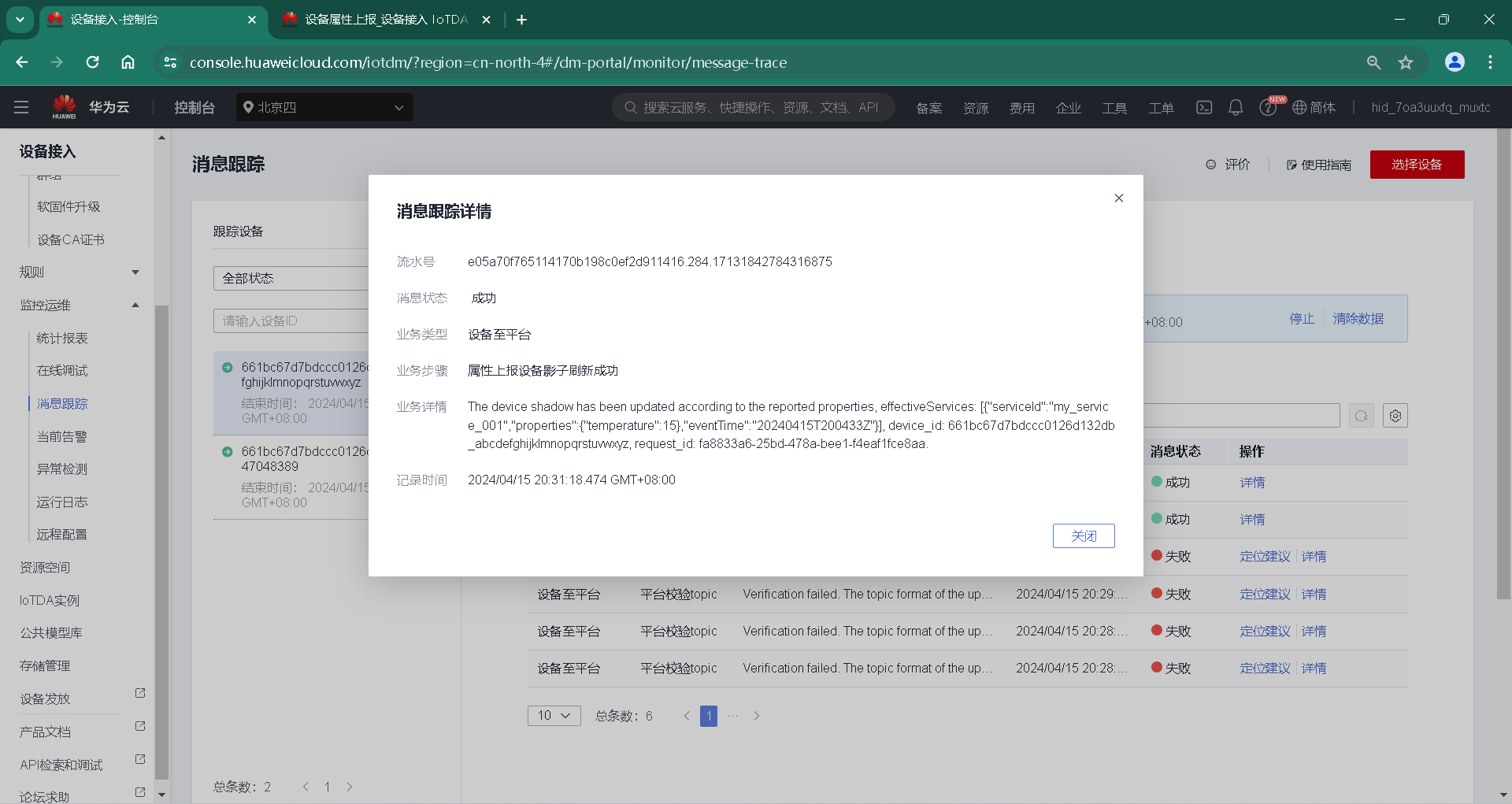Open the 10 per page size dropdown
The height and width of the screenshot is (804, 1512).
[x=554, y=716]
